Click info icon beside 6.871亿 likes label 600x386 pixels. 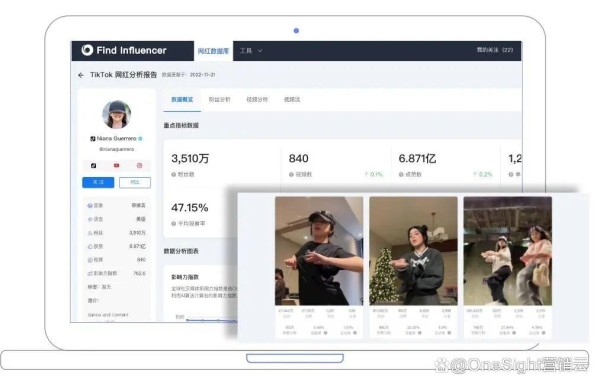[401, 174]
